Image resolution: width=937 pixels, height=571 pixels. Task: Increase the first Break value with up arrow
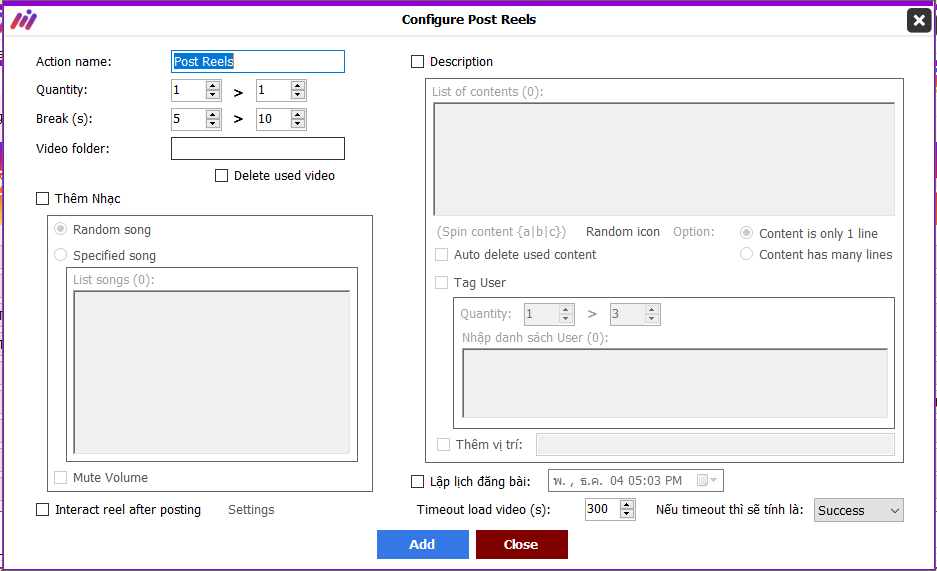pyautogui.click(x=213, y=114)
